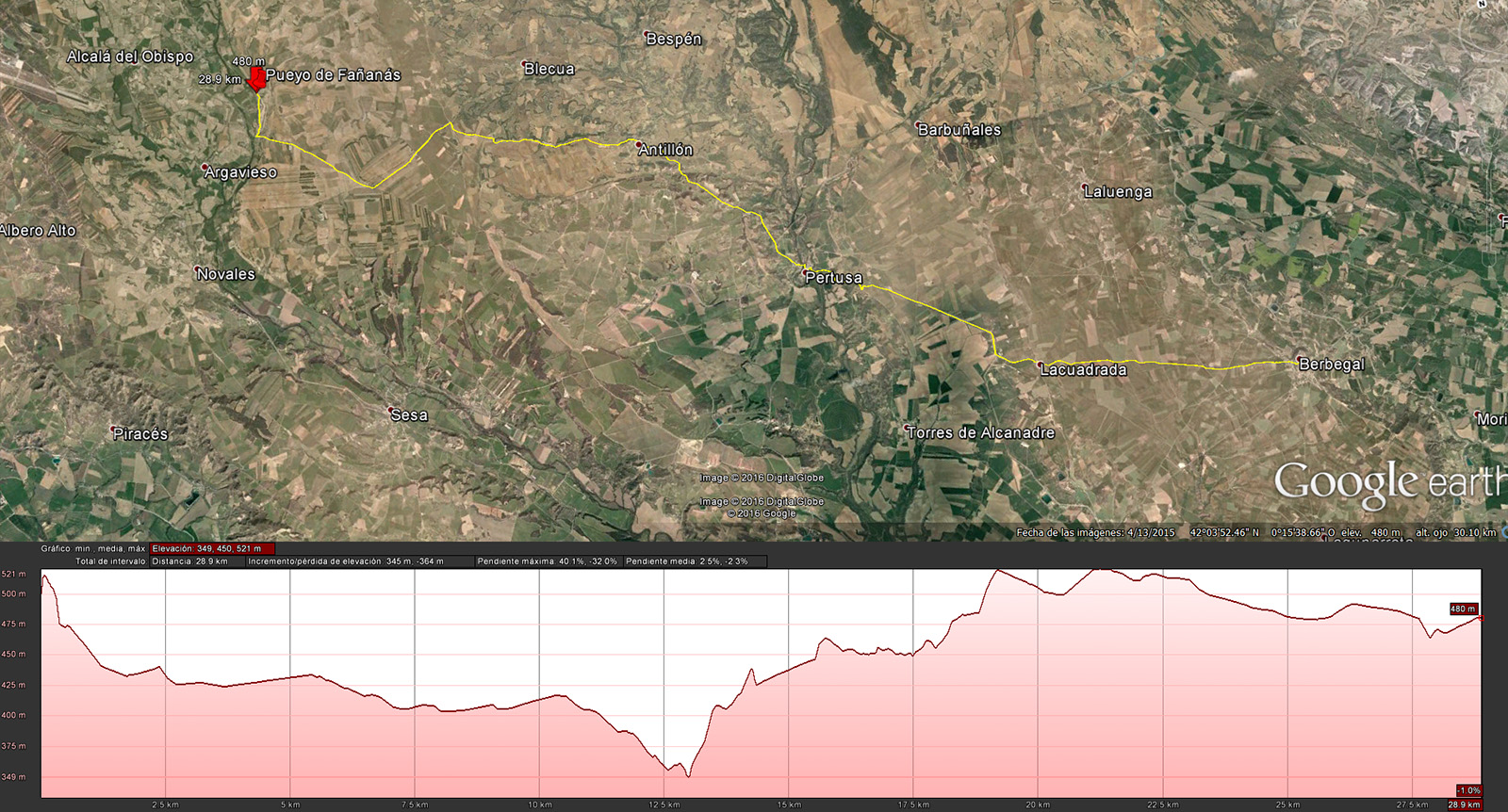The image size is (1508, 812).
Task: Click the Torres de Alcanadre map label
Action: click(980, 432)
